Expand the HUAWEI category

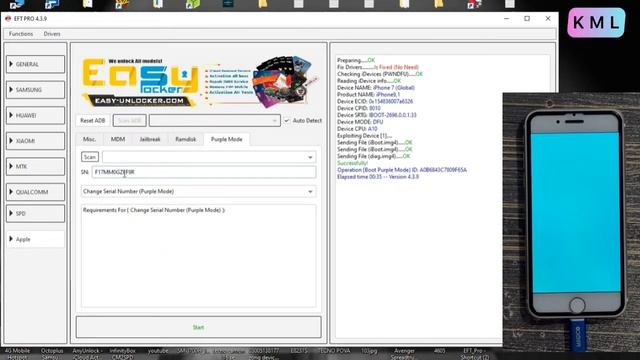(36, 116)
